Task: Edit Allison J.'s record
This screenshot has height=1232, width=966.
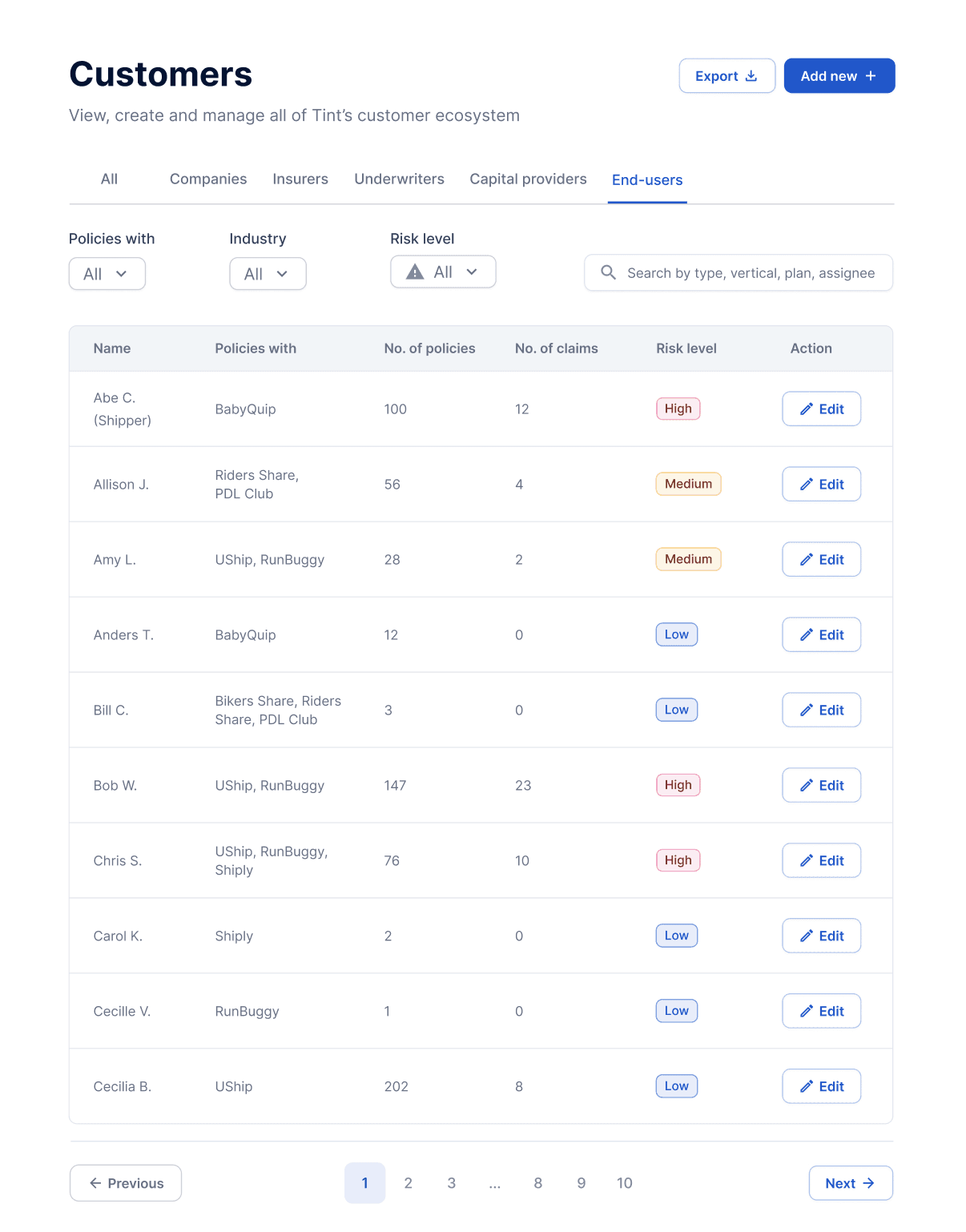Action: pos(821,484)
